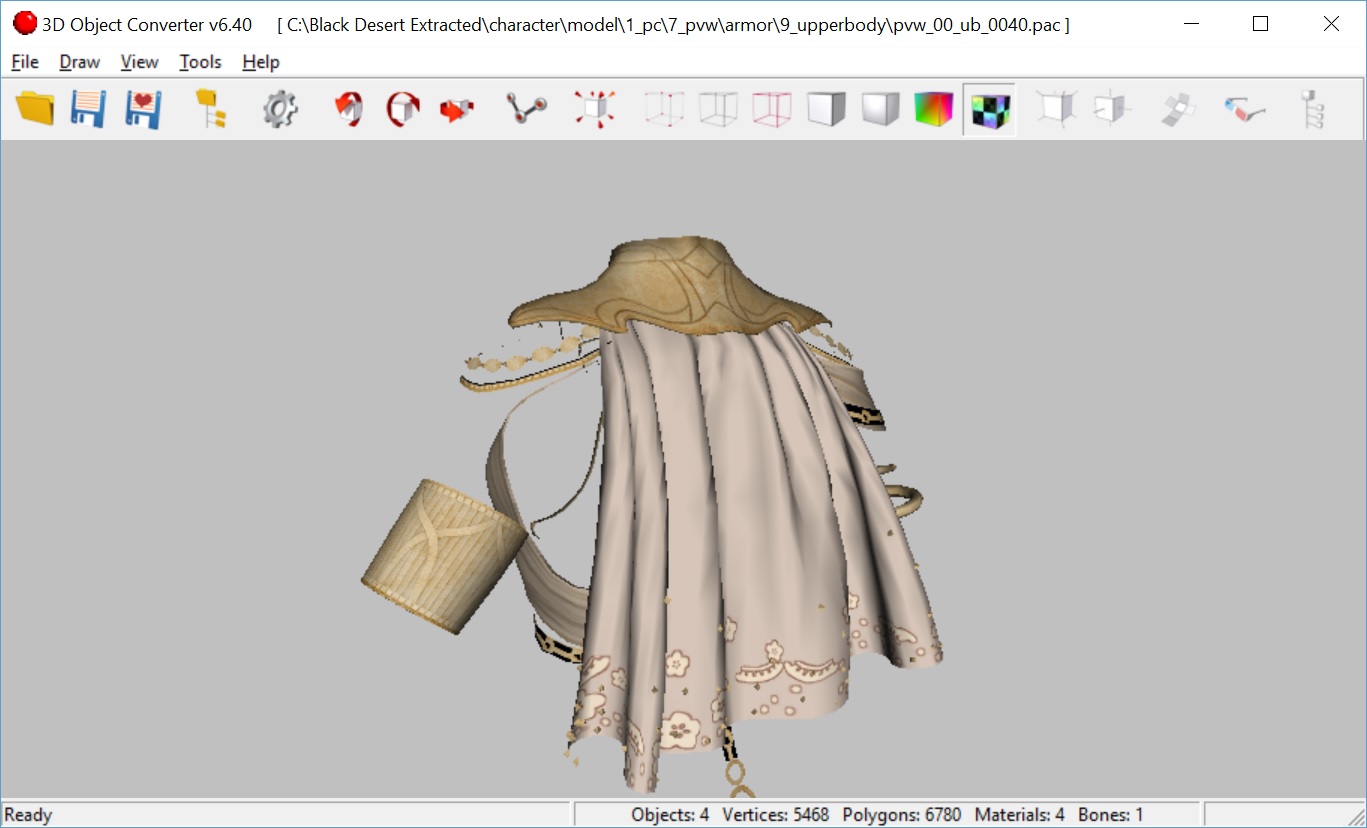The height and width of the screenshot is (828, 1367).
Task: Open a file with the yellow folder icon
Action: tap(35, 108)
